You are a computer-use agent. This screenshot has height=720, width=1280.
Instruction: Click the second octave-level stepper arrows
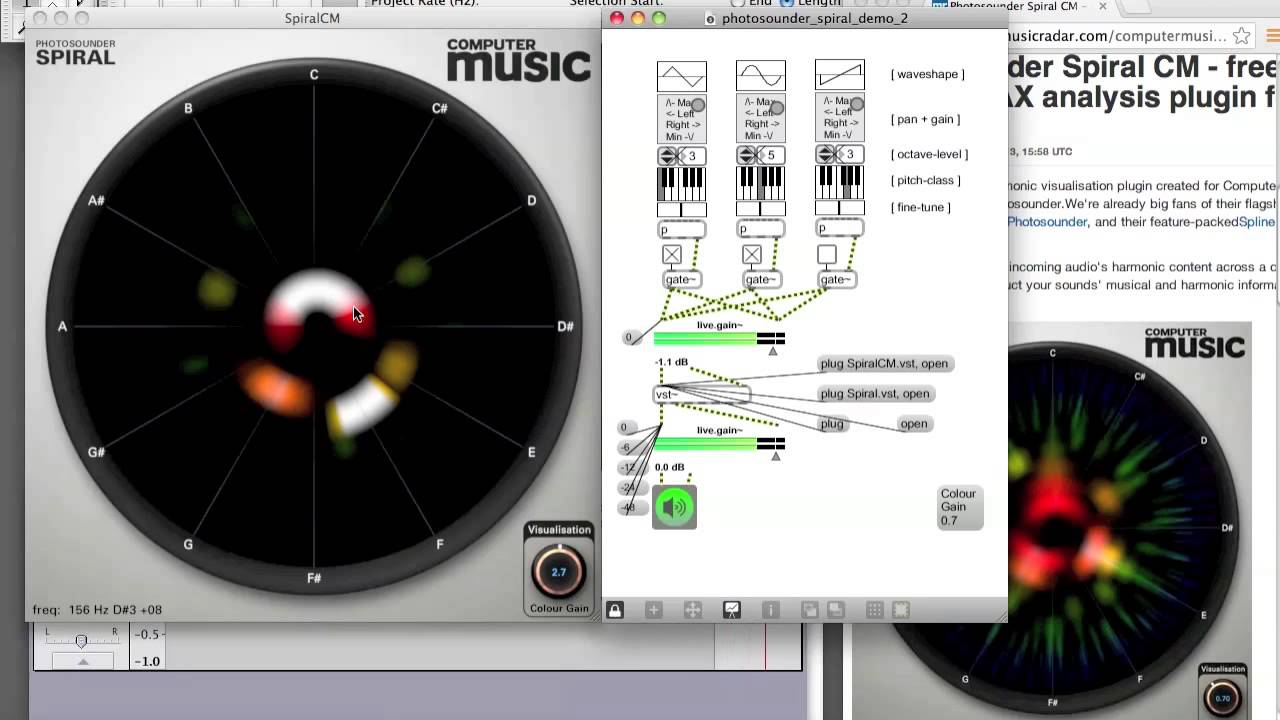746,155
